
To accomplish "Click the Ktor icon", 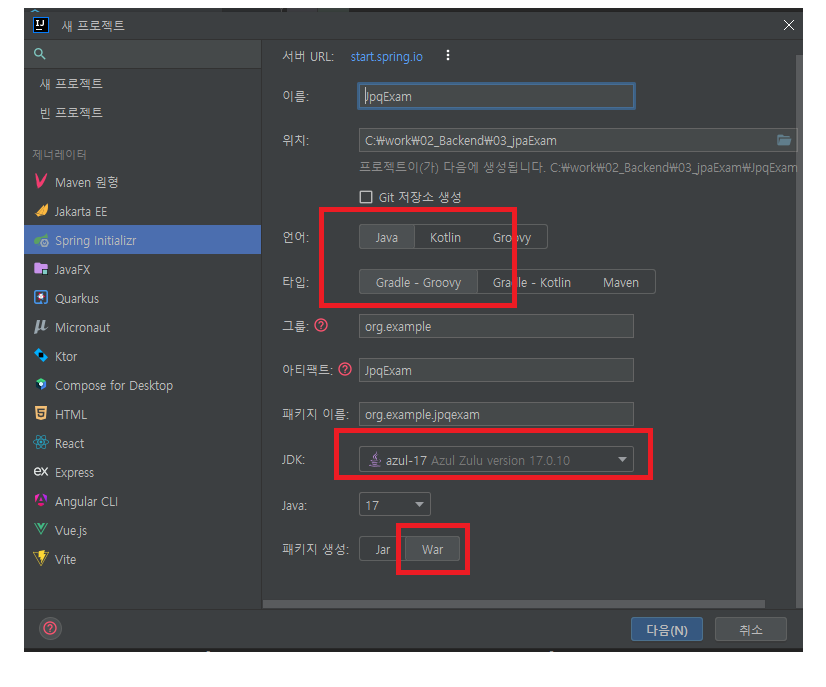I will (x=41, y=356).
